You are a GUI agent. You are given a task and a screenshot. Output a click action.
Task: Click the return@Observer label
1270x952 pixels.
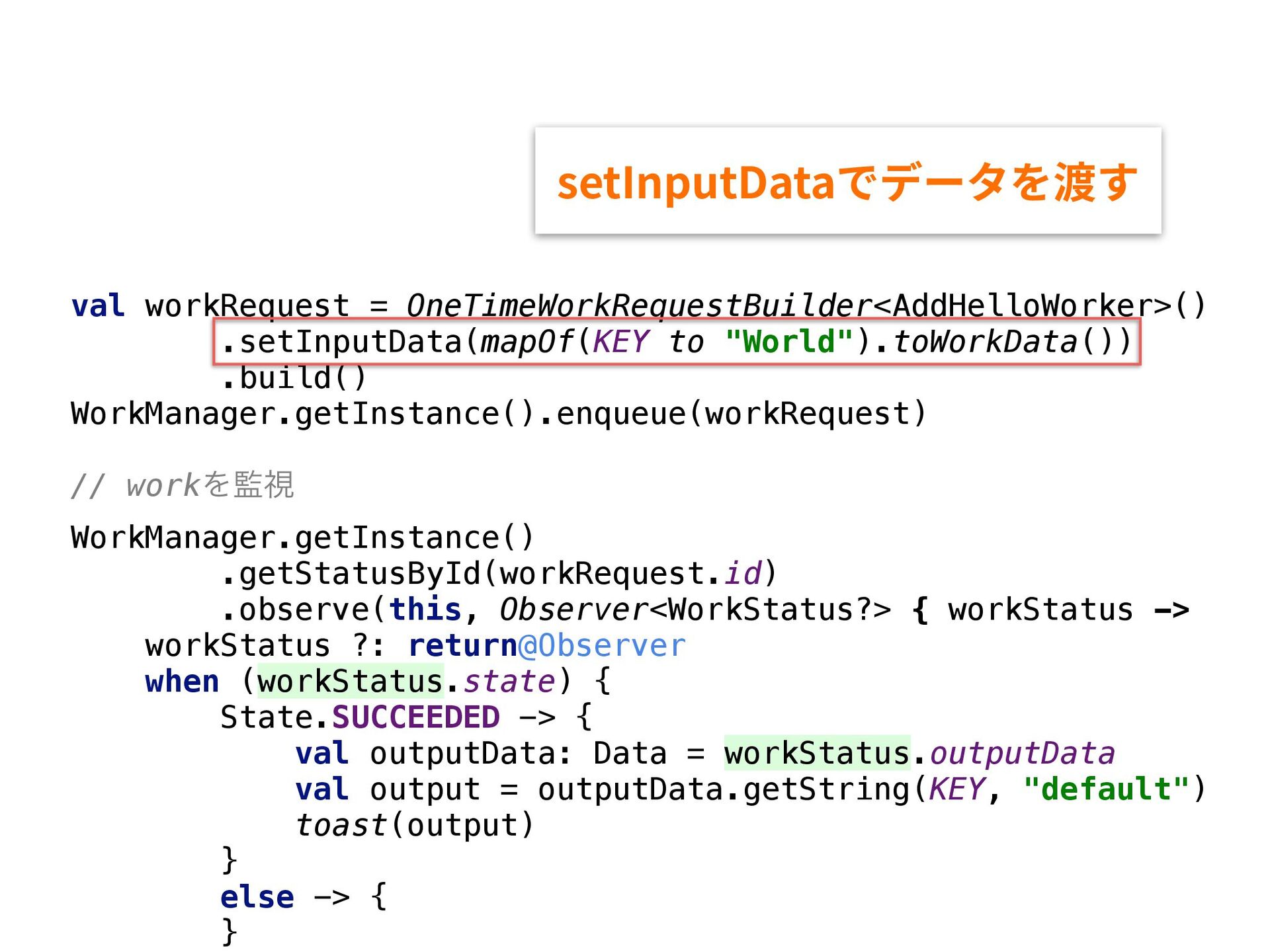(547, 646)
